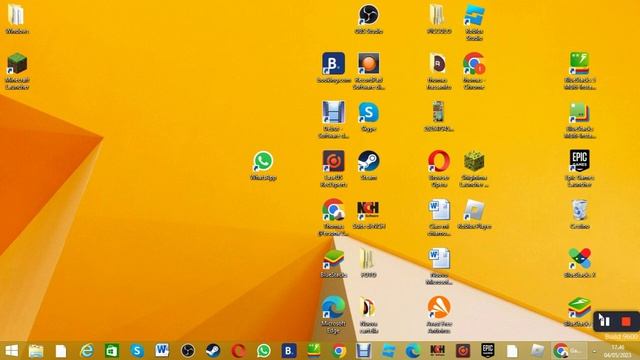Click the OBS Studio taskbar icon
640x360 pixels.
coord(188,351)
